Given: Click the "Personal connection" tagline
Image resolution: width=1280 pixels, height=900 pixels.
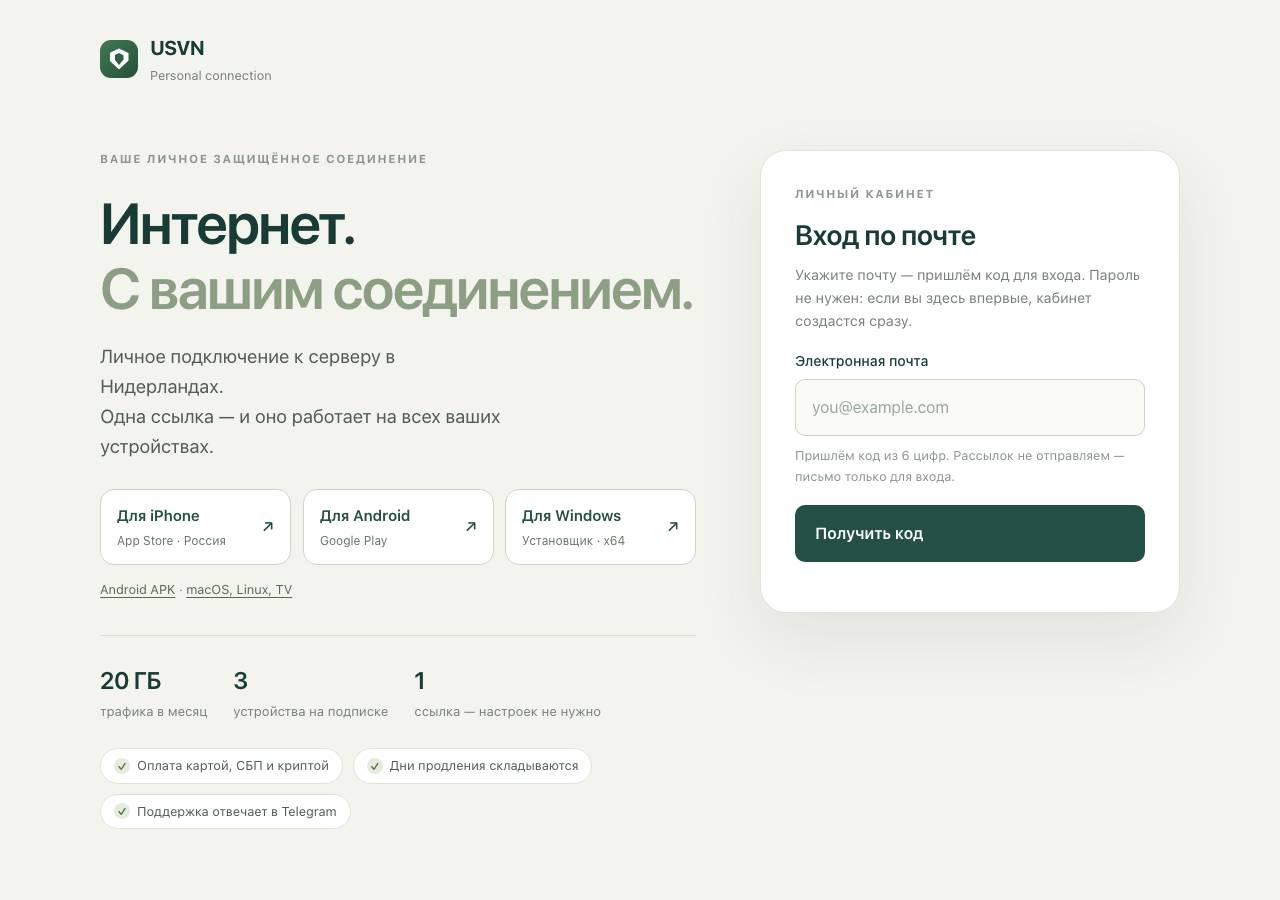Looking at the screenshot, I should (210, 76).
